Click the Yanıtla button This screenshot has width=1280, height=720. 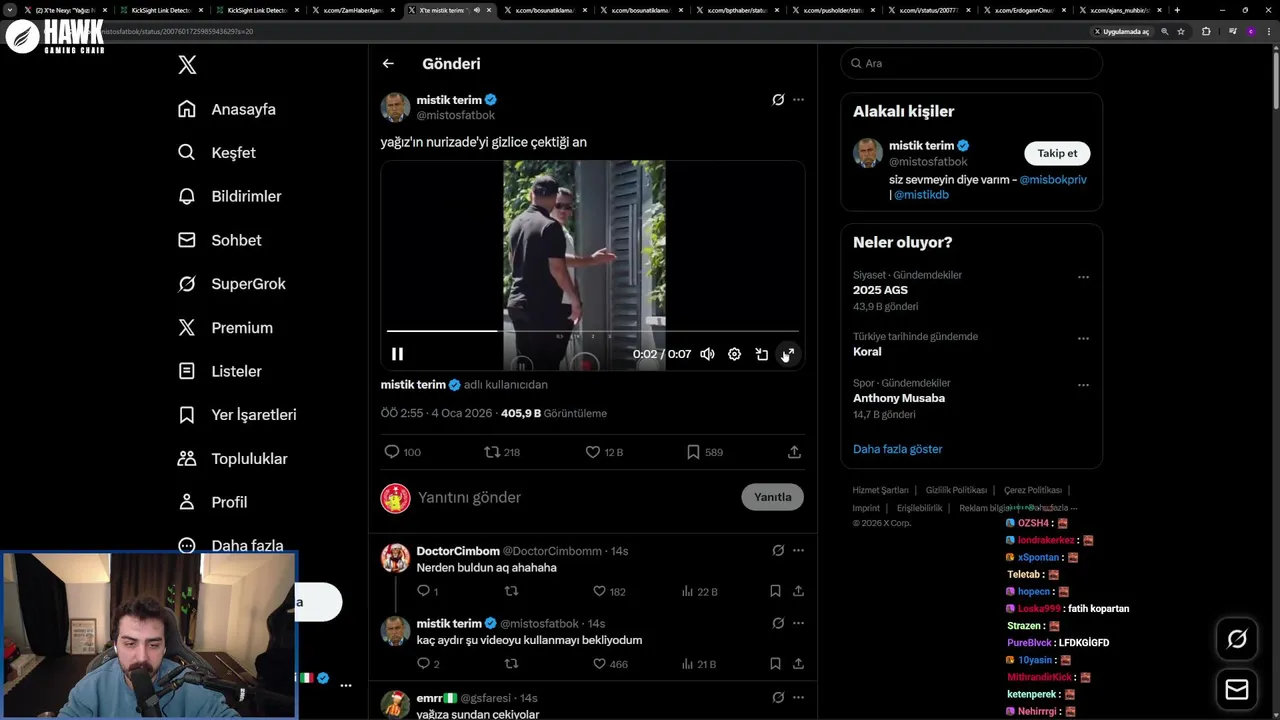point(772,497)
